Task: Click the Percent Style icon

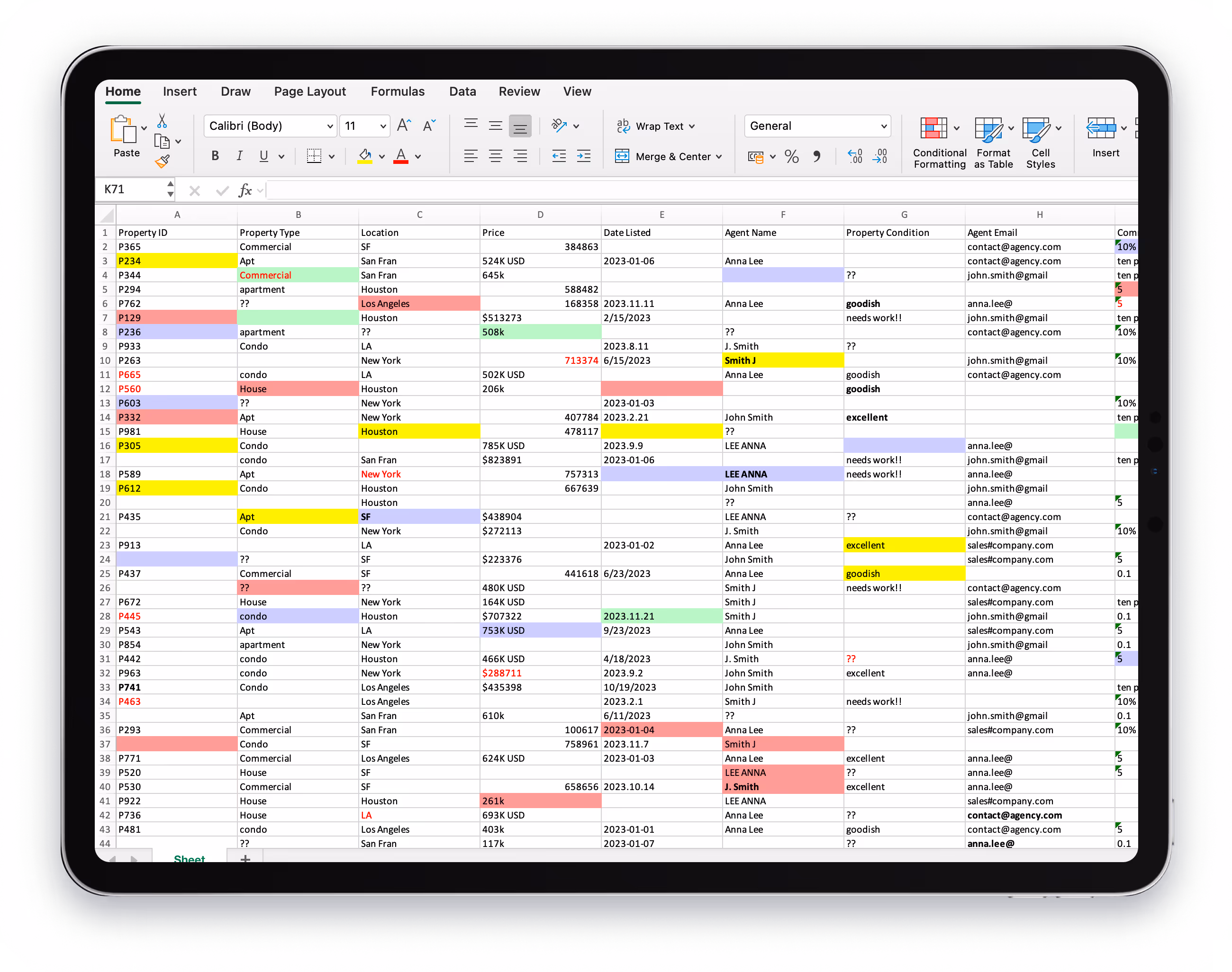Action: click(x=791, y=156)
